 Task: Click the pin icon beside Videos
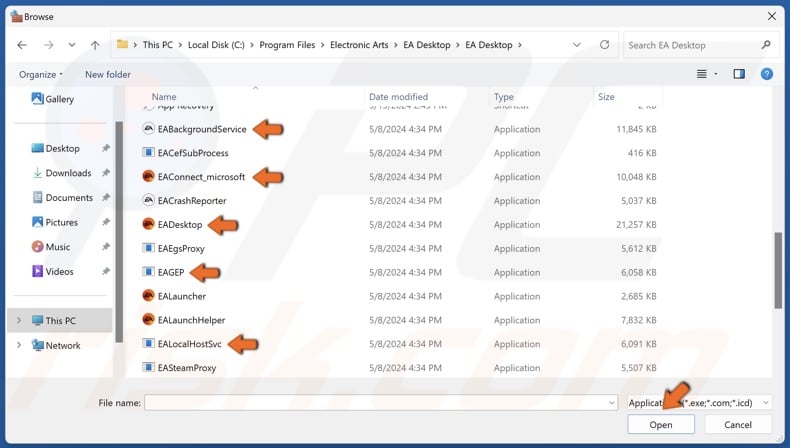[106, 272]
